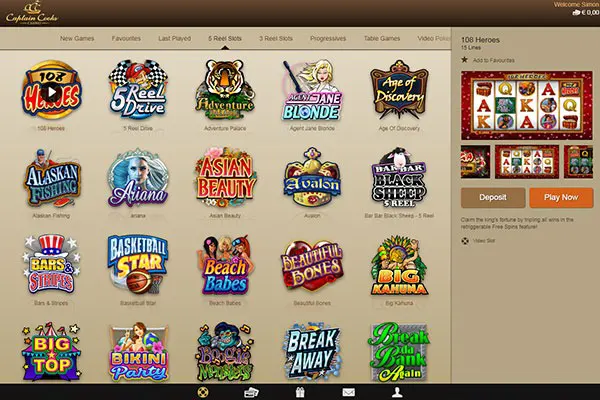600x400 pixels.
Task: Open the envelope messages icon
Action: 348,392
